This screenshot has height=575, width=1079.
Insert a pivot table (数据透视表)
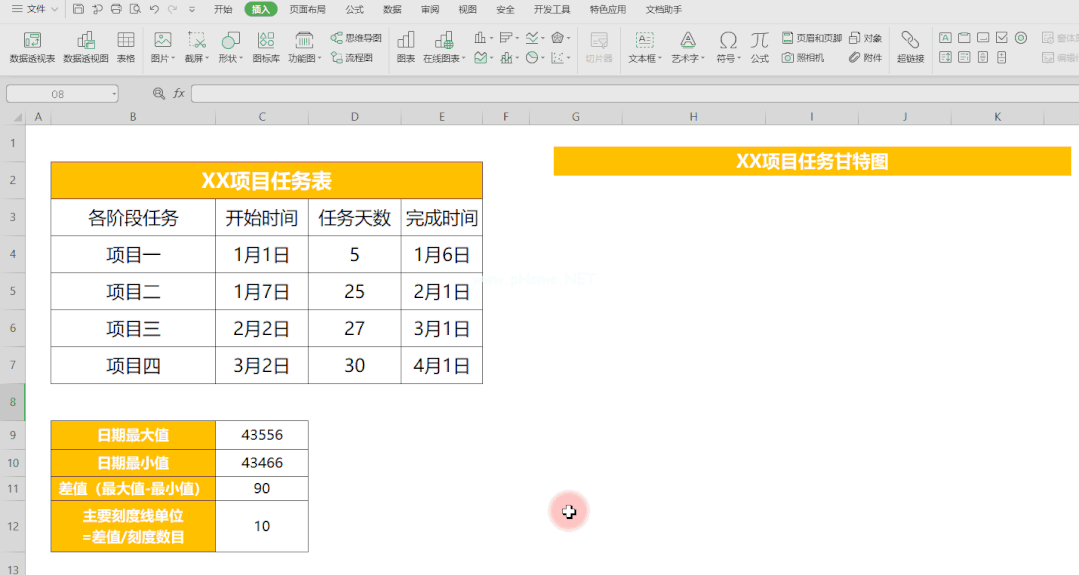click(x=32, y=47)
